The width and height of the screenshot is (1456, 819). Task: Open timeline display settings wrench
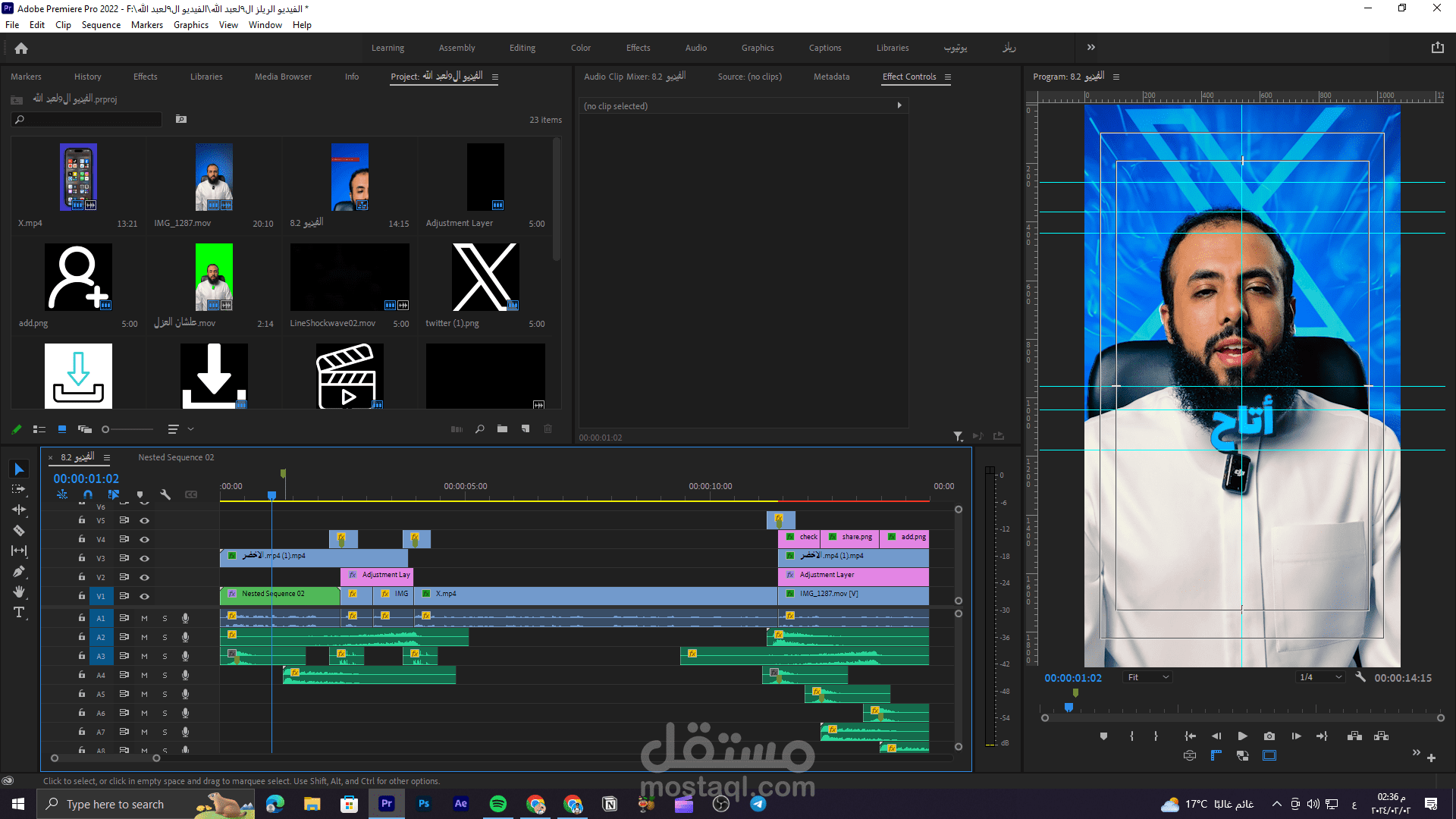pyautogui.click(x=165, y=494)
